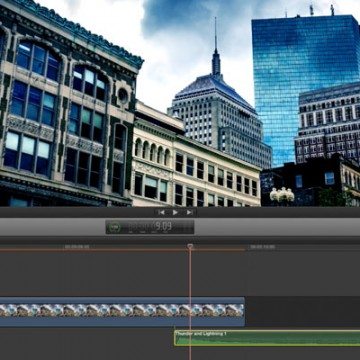Jump to the previous edit point
This screenshot has width=360, height=360.
[x=161, y=212]
